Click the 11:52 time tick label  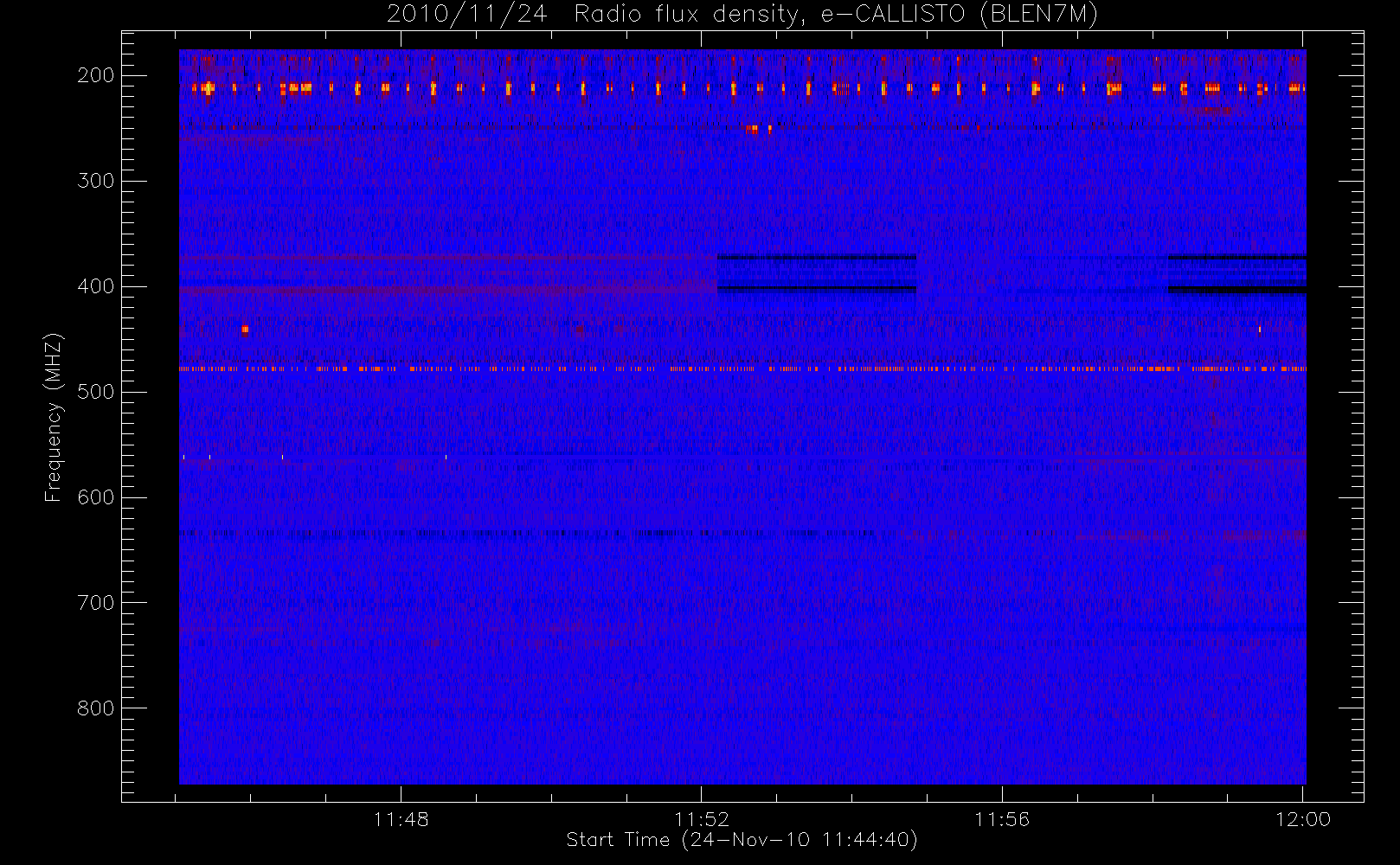pyautogui.click(x=702, y=819)
